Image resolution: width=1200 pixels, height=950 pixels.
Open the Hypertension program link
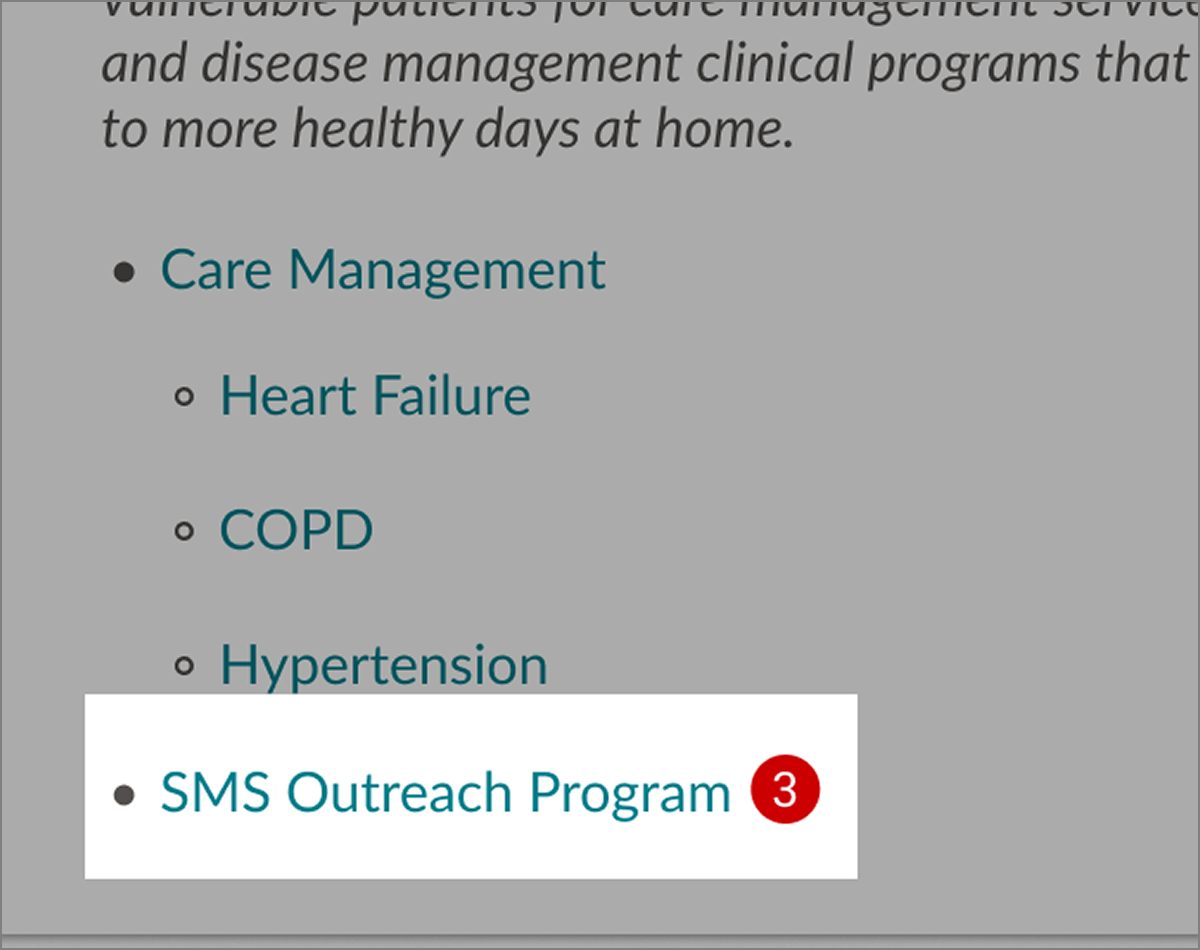click(x=383, y=665)
